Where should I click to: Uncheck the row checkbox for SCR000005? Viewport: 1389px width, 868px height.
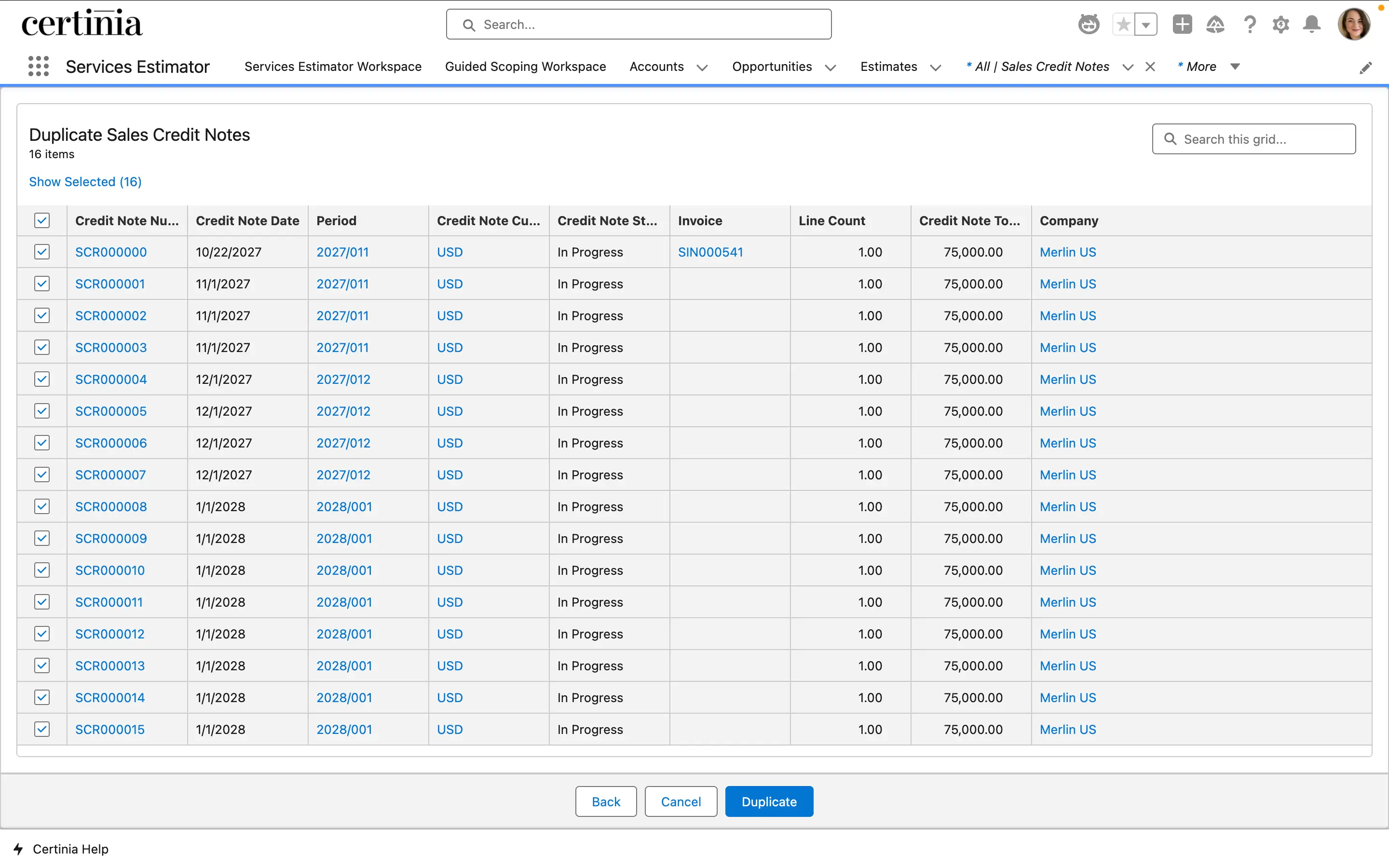42,410
